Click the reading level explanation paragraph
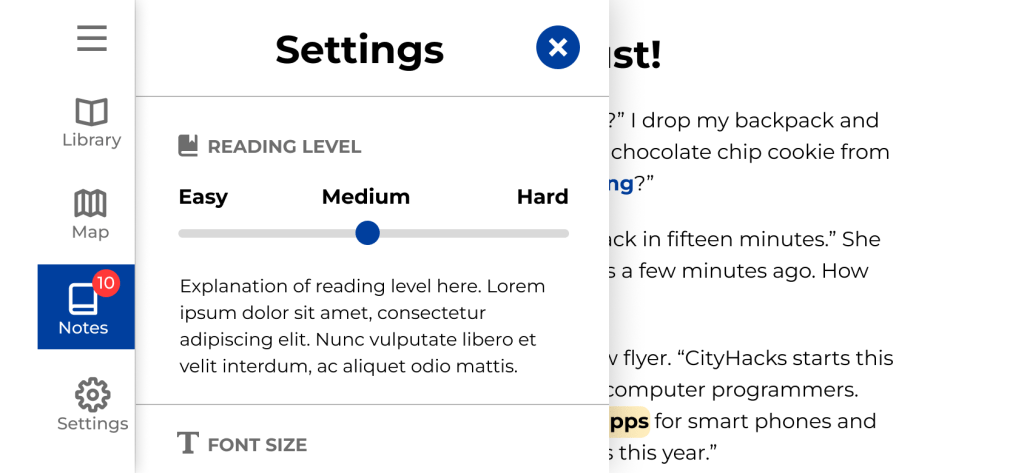Screen dimensions: 1024x473 click(x=362, y=326)
